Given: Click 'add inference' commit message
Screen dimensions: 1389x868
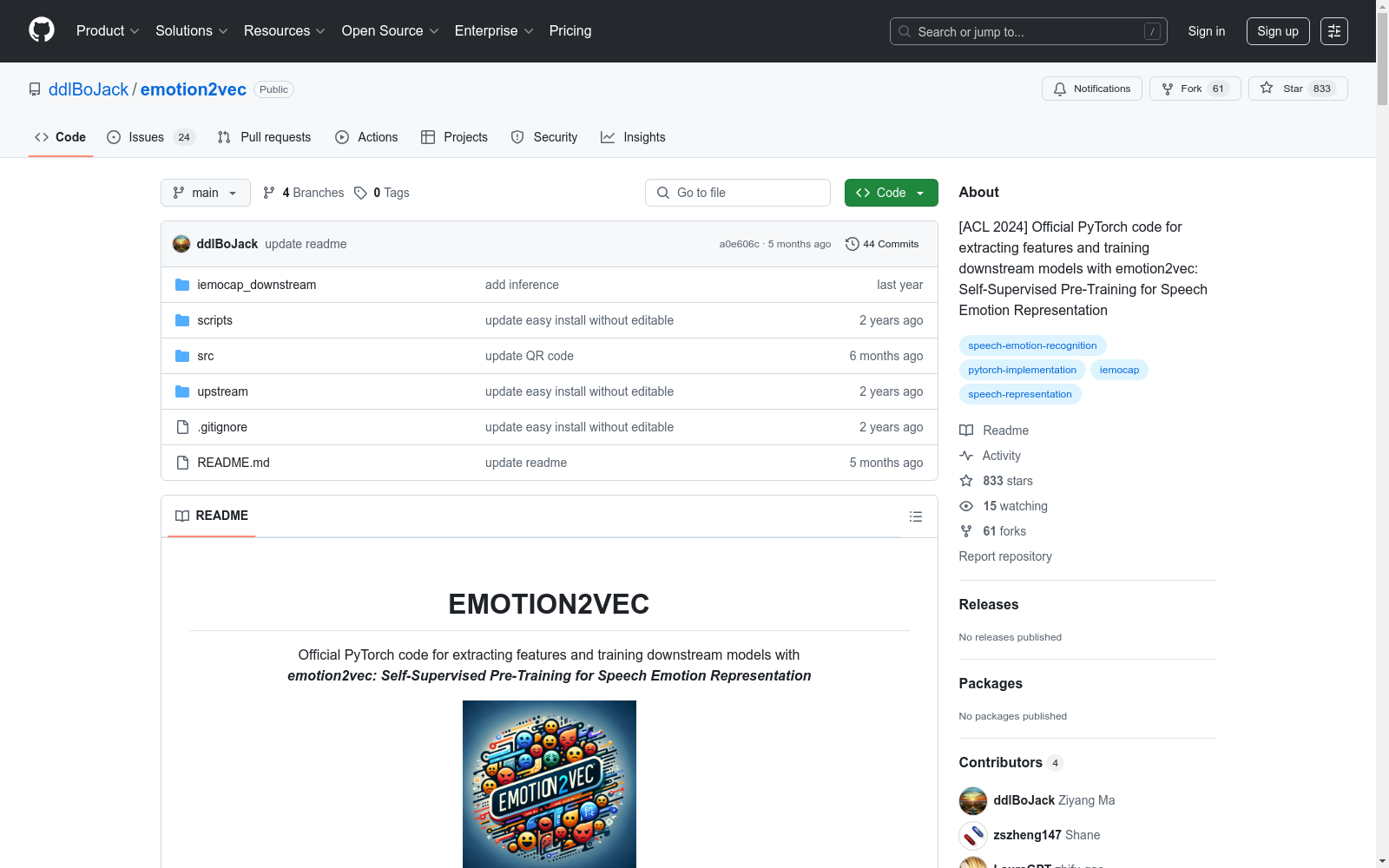Looking at the screenshot, I should 522,285.
